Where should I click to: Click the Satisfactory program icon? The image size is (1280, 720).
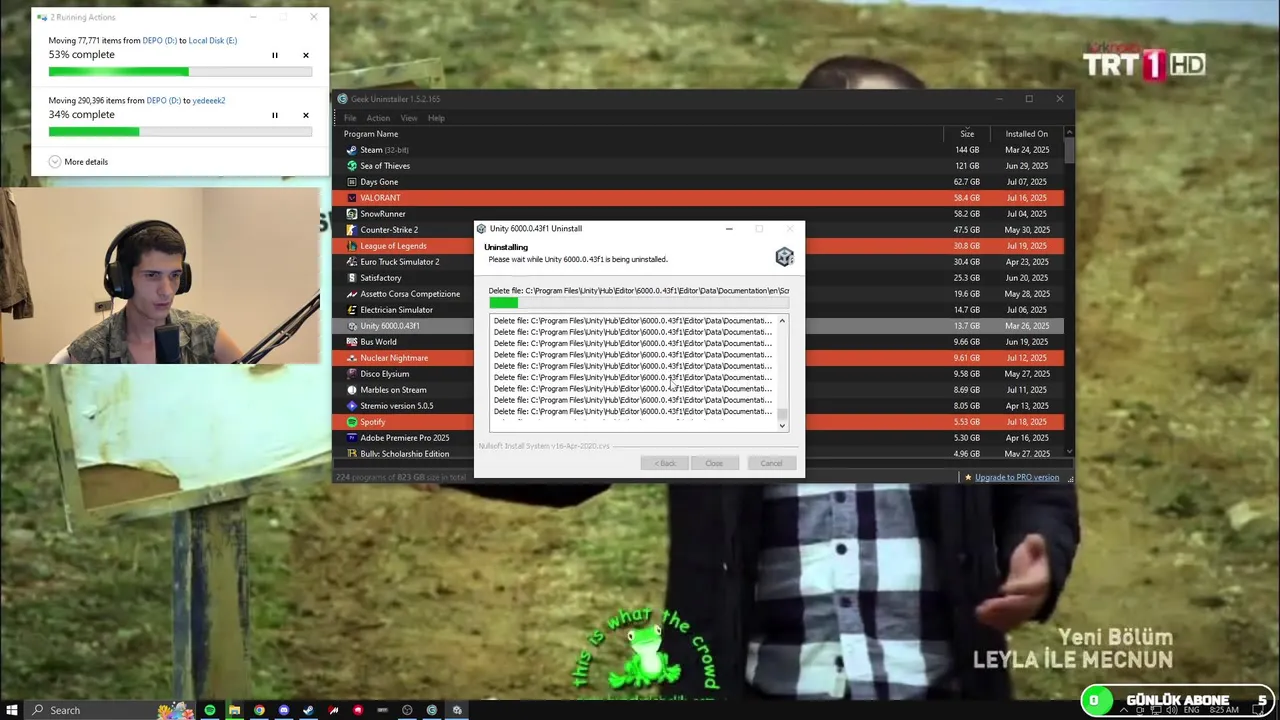click(351, 278)
